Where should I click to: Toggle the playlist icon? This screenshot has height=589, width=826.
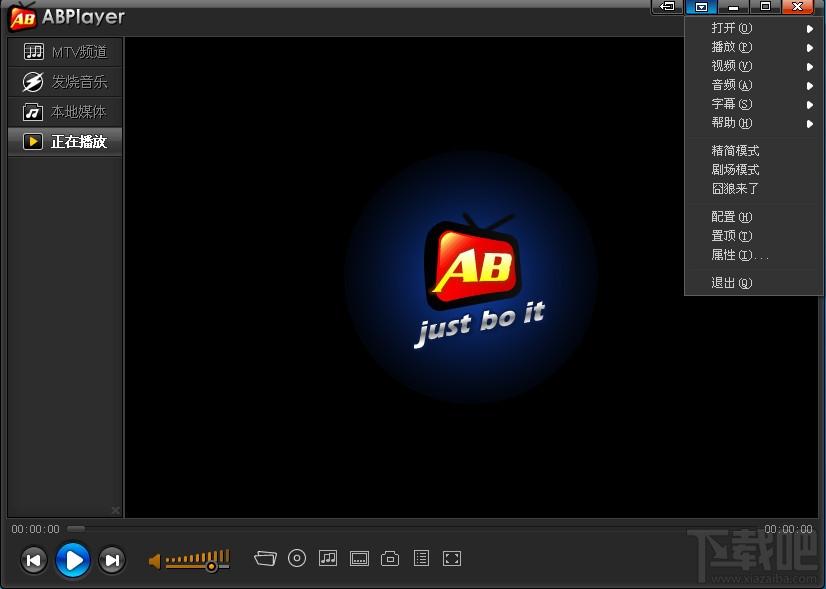point(421,558)
